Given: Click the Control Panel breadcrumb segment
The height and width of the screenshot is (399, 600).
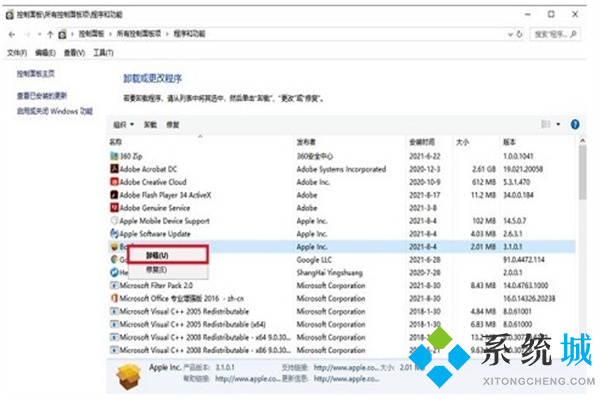Looking at the screenshot, I should coord(91,34).
